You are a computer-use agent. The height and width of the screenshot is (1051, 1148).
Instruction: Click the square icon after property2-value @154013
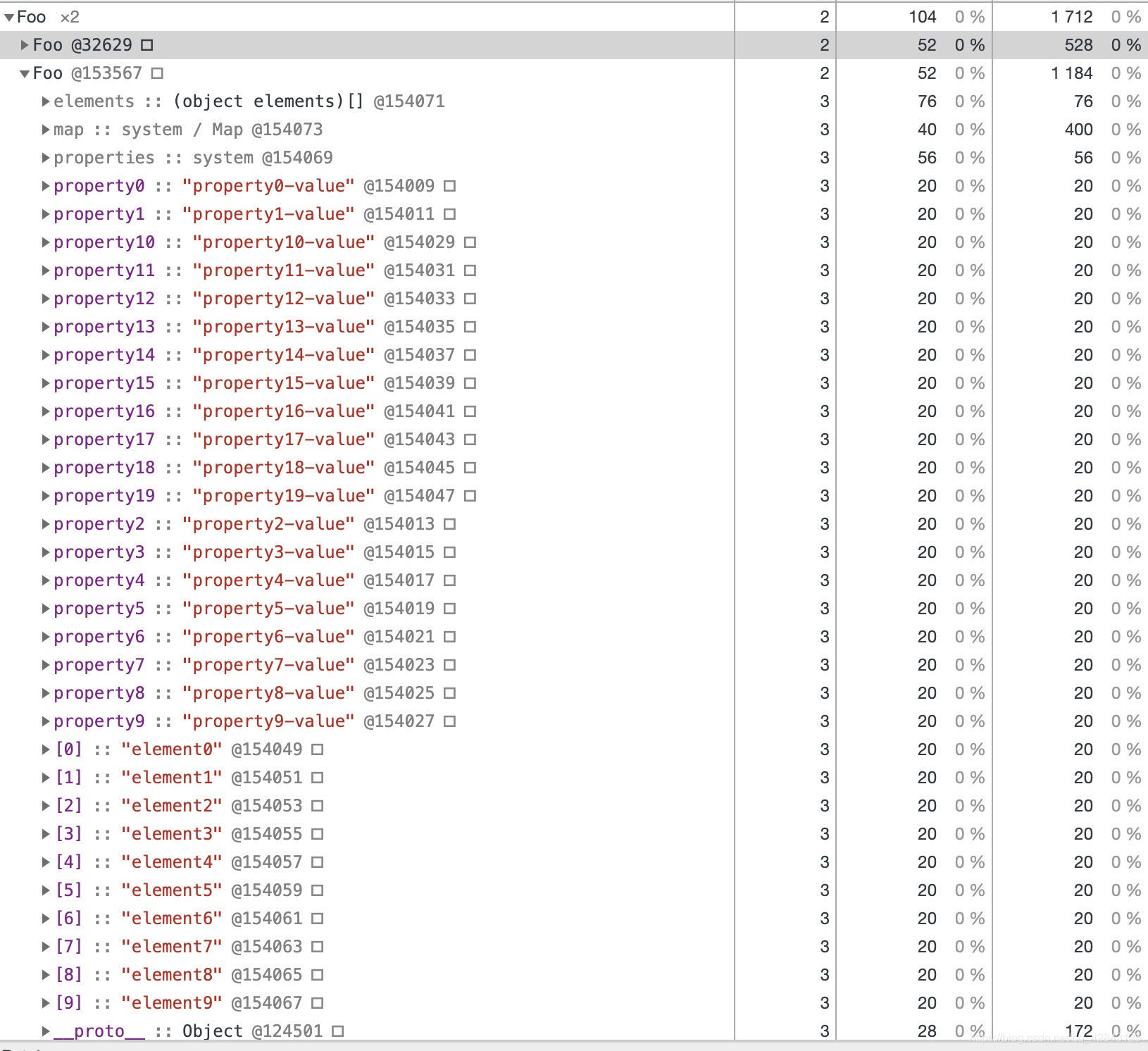(450, 524)
